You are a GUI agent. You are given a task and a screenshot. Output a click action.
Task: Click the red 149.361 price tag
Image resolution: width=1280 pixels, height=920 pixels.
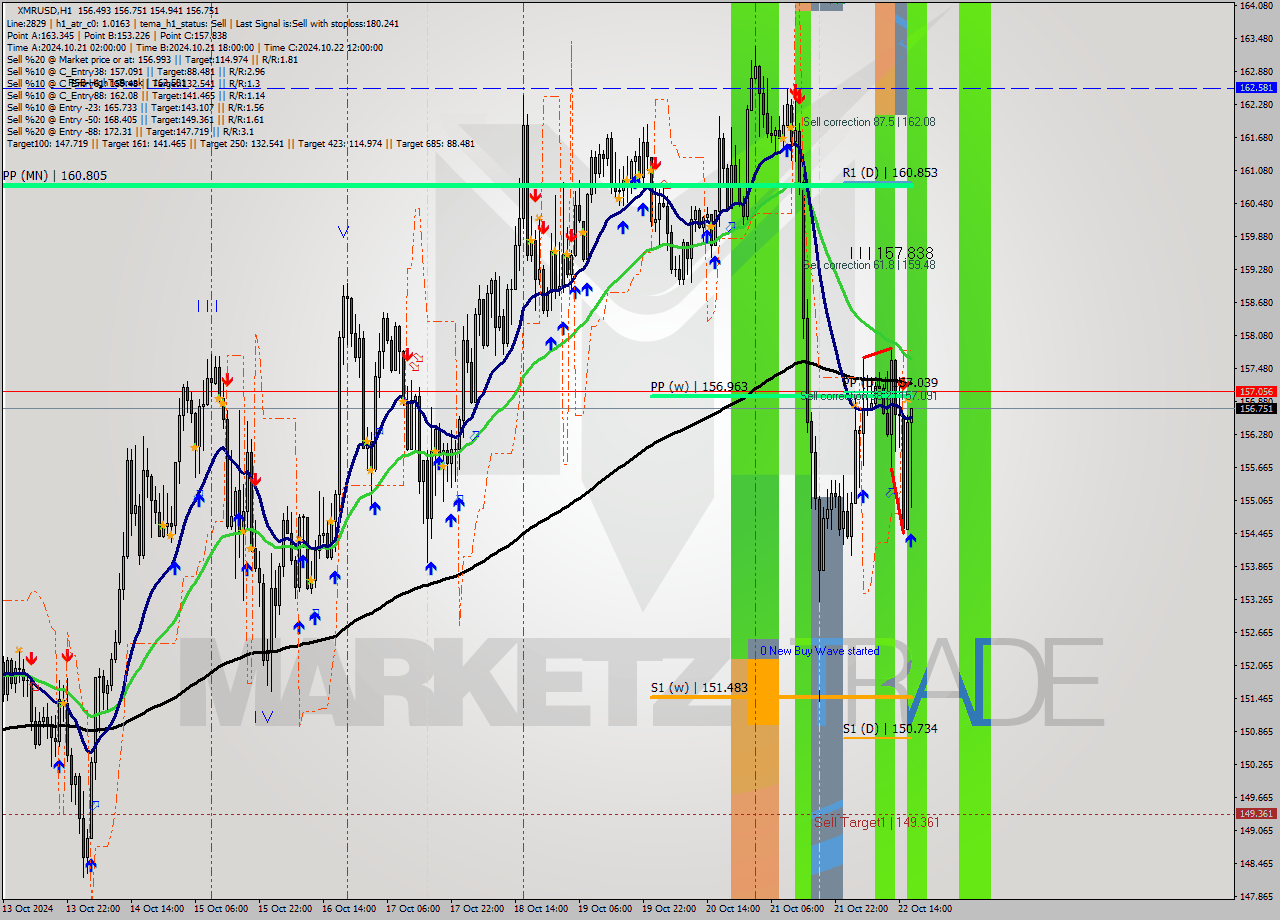pos(1256,814)
